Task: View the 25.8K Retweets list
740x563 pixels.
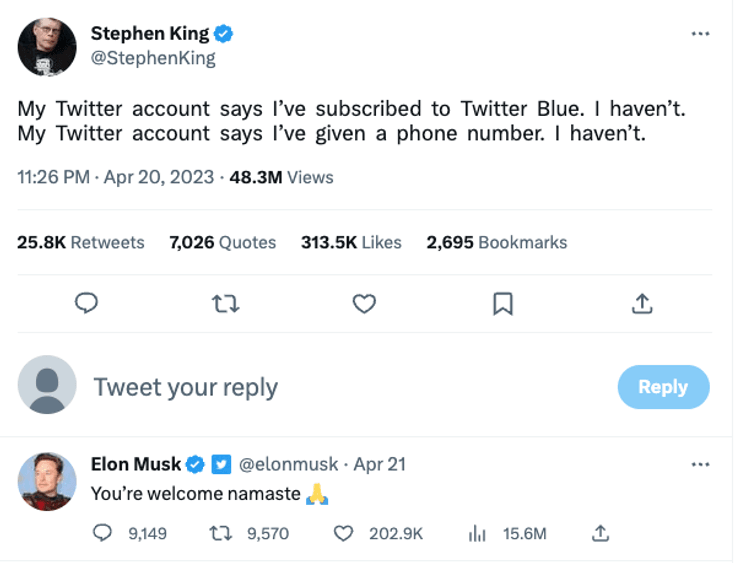Action: pyautogui.click(x=81, y=242)
